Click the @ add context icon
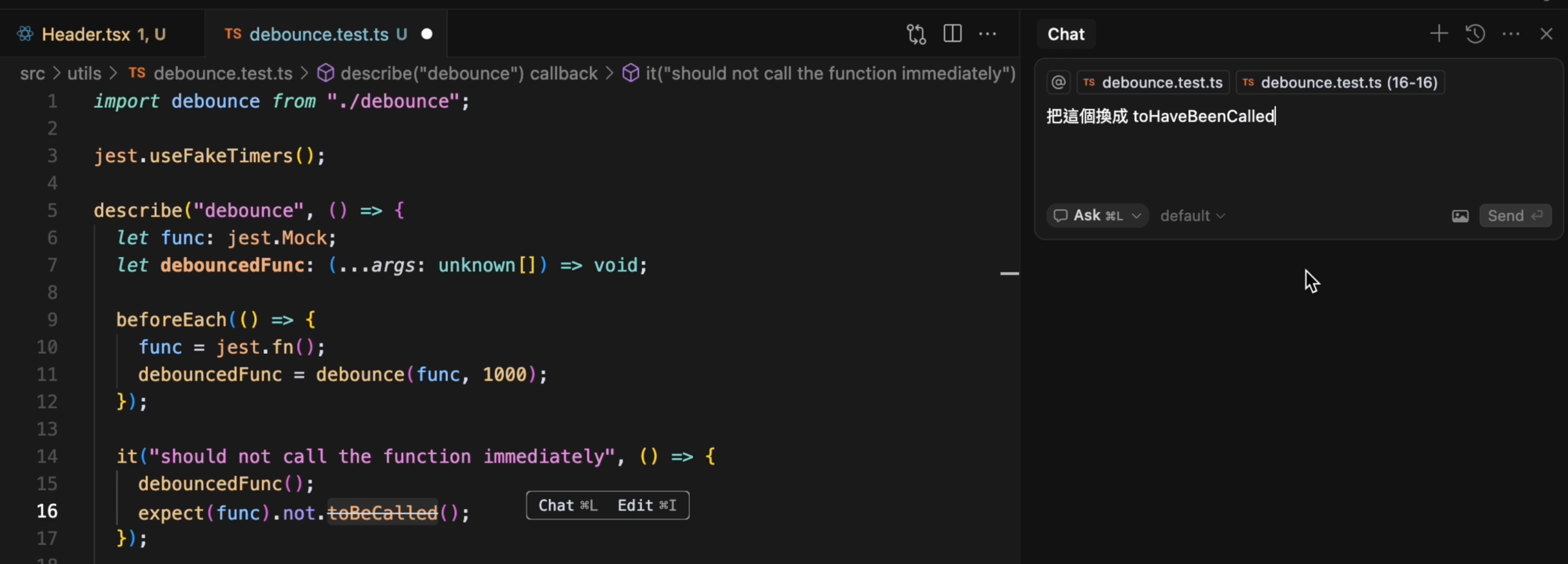Viewport: 1568px width, 564px height. point(1058,82)
